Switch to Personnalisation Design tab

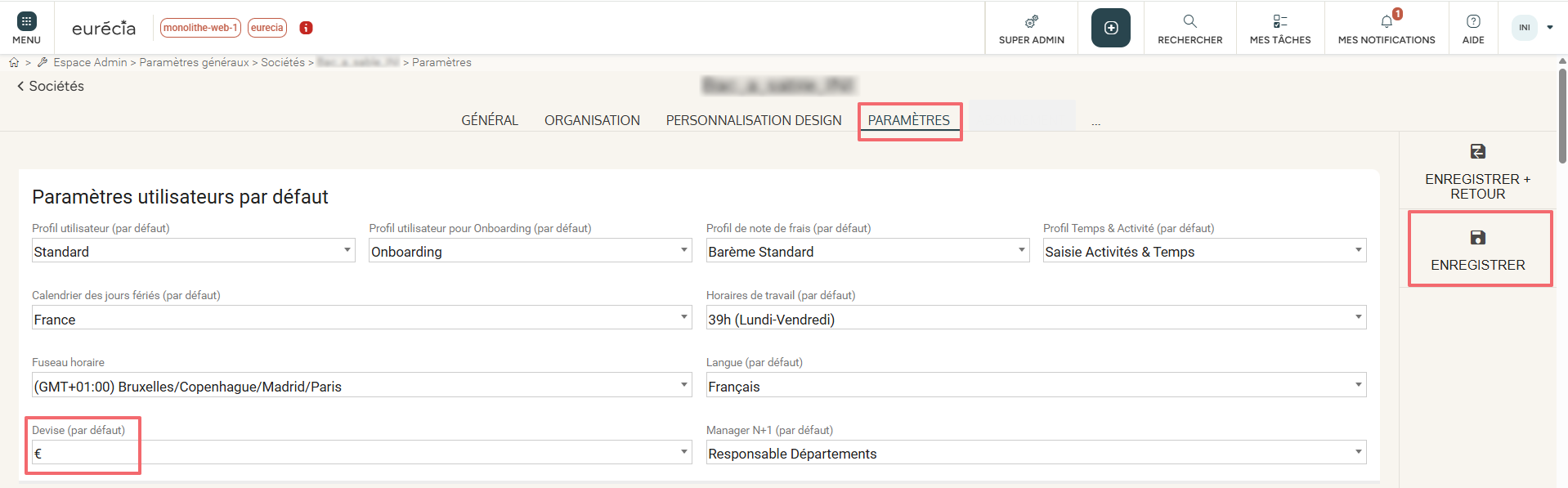tap(753, 120)
